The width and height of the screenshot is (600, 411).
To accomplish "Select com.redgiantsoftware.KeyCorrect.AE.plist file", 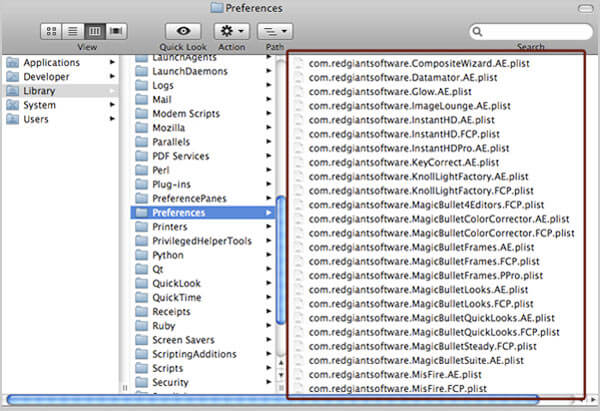I will (404, 162).
